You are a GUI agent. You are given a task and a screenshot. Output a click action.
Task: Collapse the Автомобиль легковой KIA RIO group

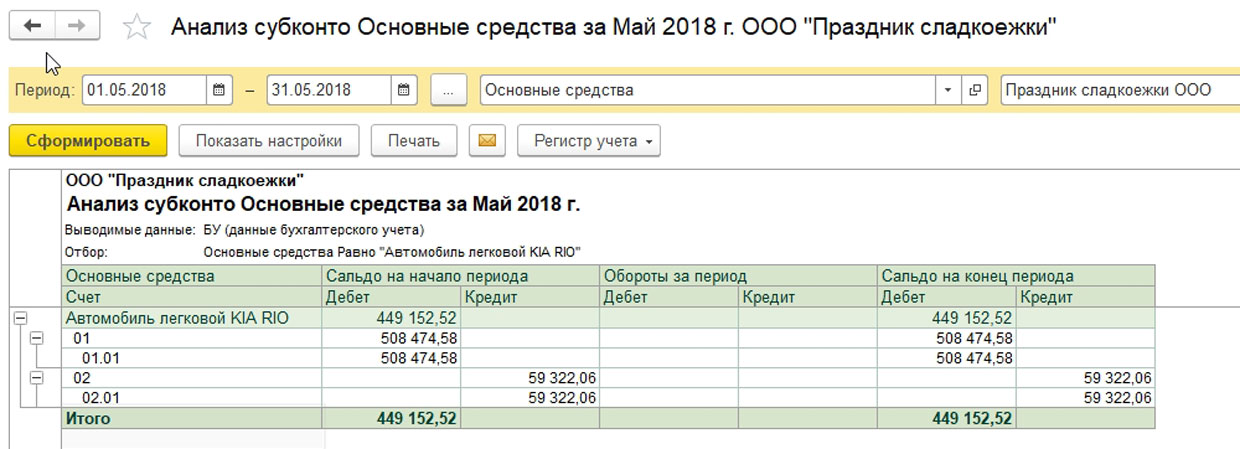[x=18, y=318]
